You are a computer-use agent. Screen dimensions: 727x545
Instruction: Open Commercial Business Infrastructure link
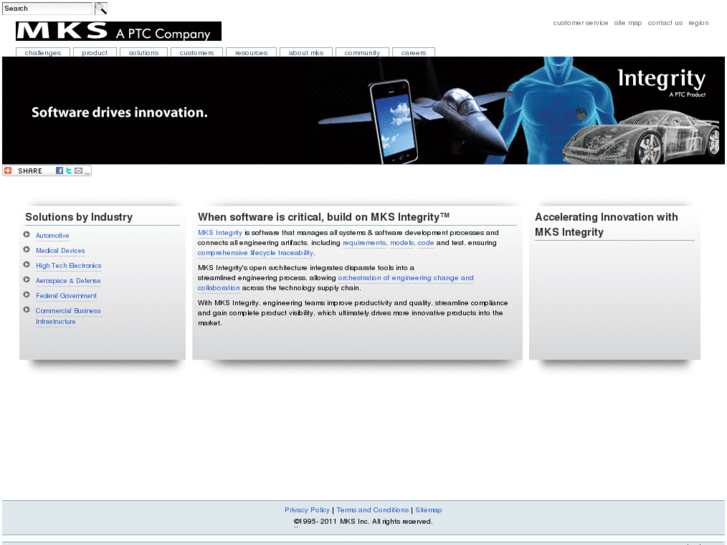[68, 316]
